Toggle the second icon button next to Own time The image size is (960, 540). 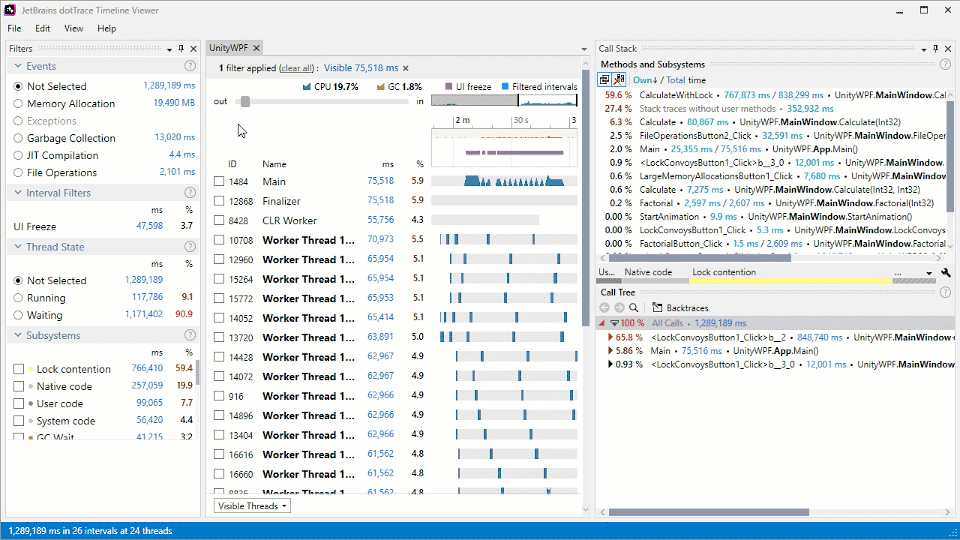[x=619, y=80]
